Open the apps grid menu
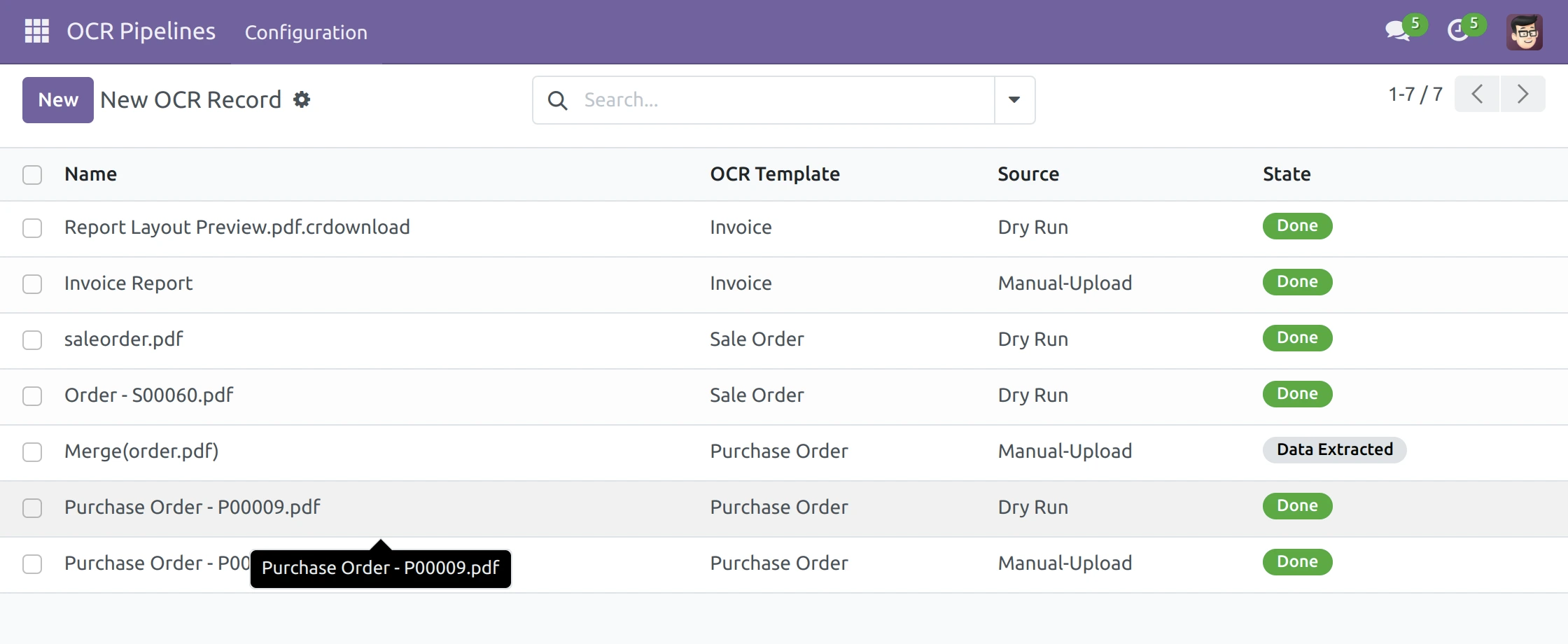1568x644 pixels. [x=36, y=31]
